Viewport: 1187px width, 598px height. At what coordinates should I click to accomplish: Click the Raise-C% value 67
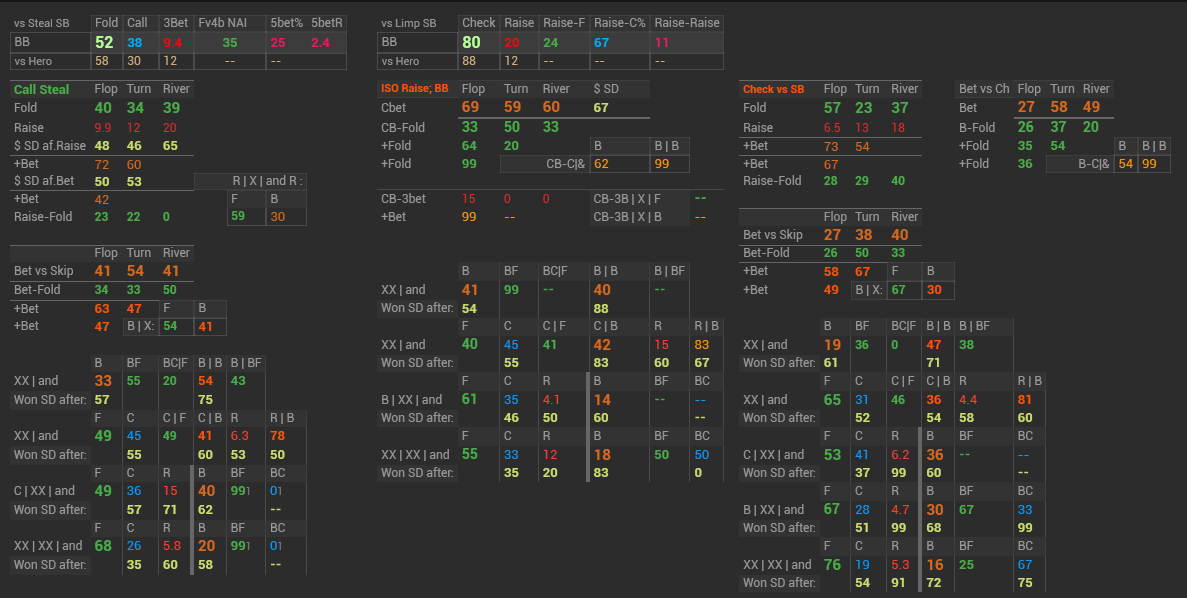[x=601, y=43]
